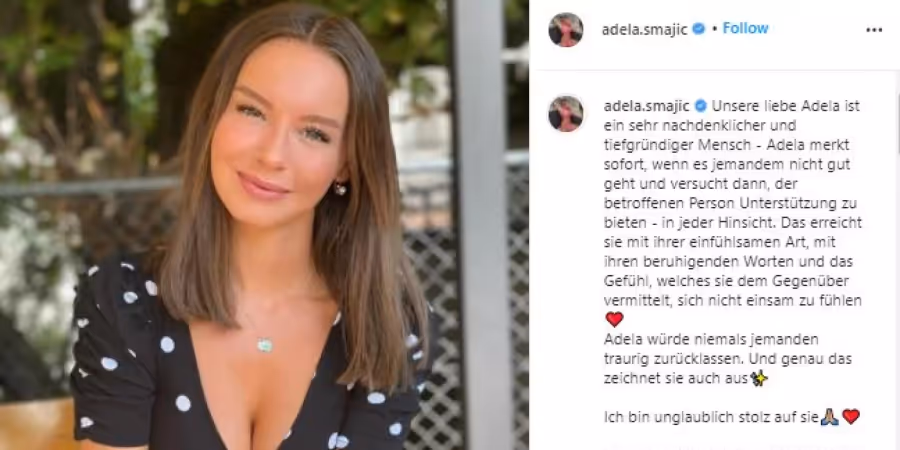This screenshot has width=900, height=450.
Task: Click the woman's face in the post photo
Action: [x=278, y=138]
